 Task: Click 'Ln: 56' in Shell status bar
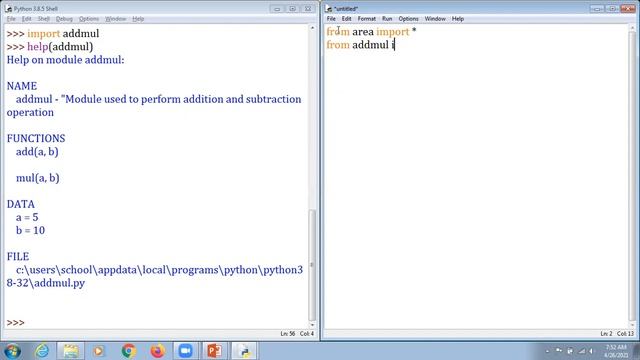(x=288, y=334)
